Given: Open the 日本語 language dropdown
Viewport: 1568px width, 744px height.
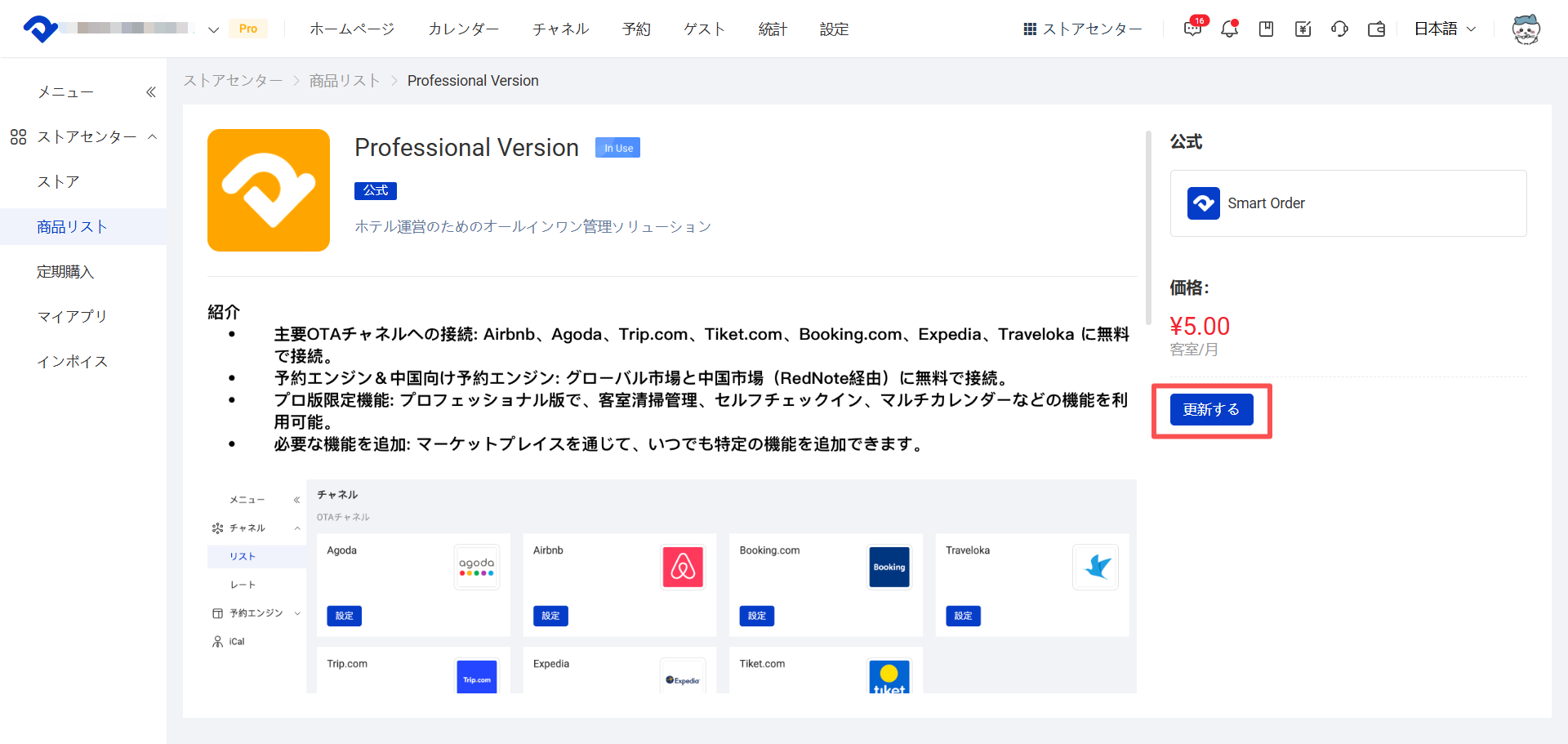Looking at the screenshot, I should click(x=1445, y=29).
